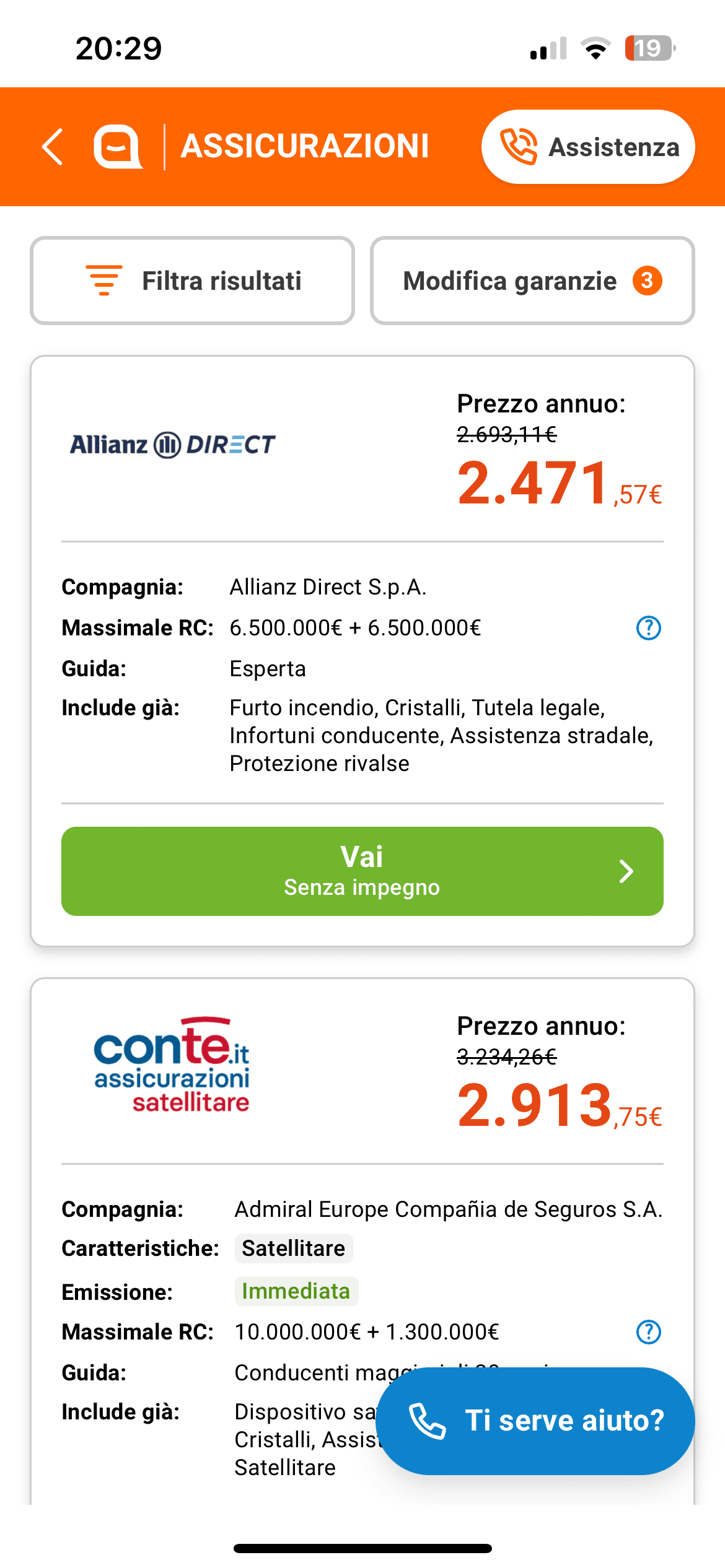Tap the Assistenza phone icon
This screenshot has width=725, height=1568.
(x=518, y=147)
